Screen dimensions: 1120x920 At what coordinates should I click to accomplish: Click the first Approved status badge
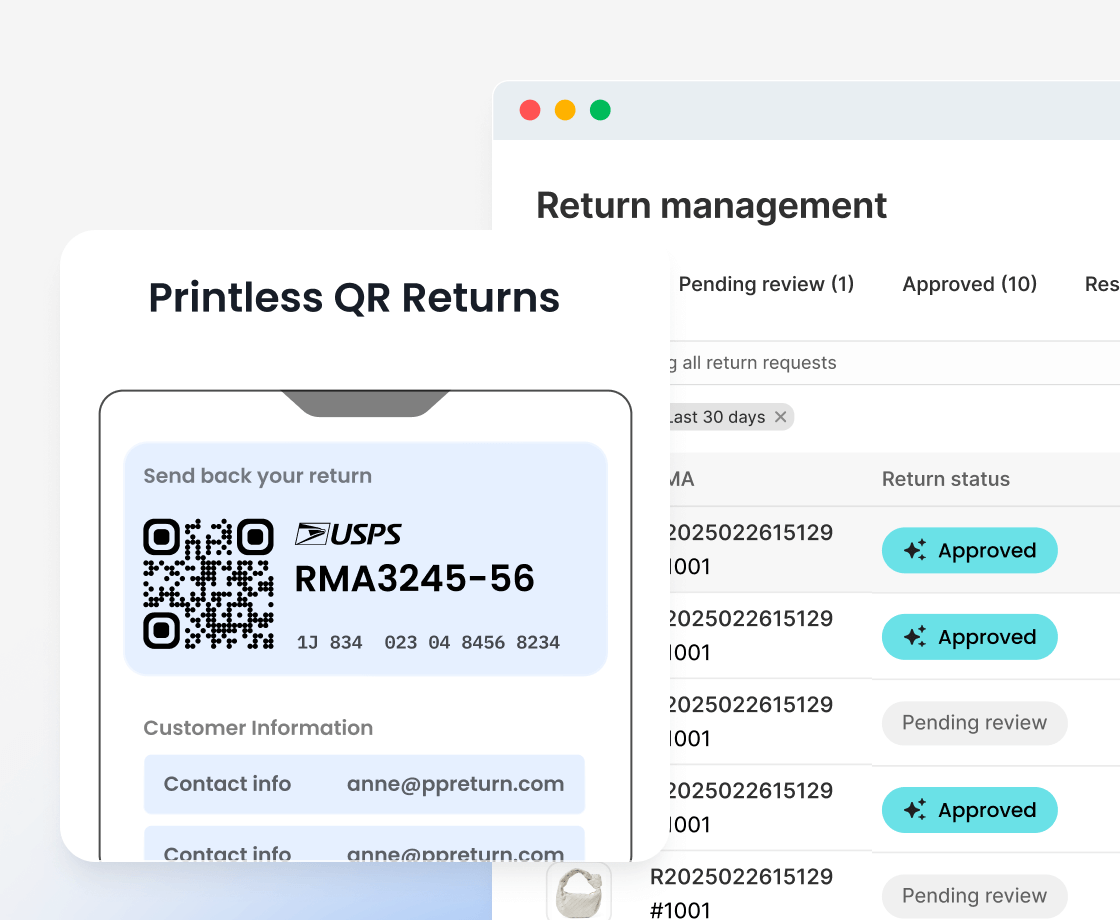click(x=969, y=550)
